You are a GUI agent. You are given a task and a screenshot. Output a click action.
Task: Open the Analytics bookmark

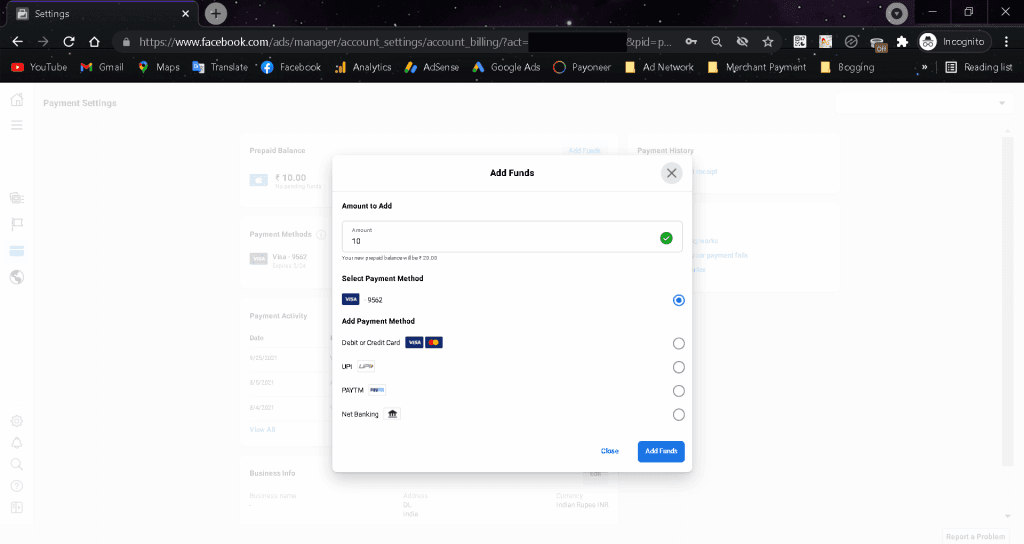pos(363,67)
